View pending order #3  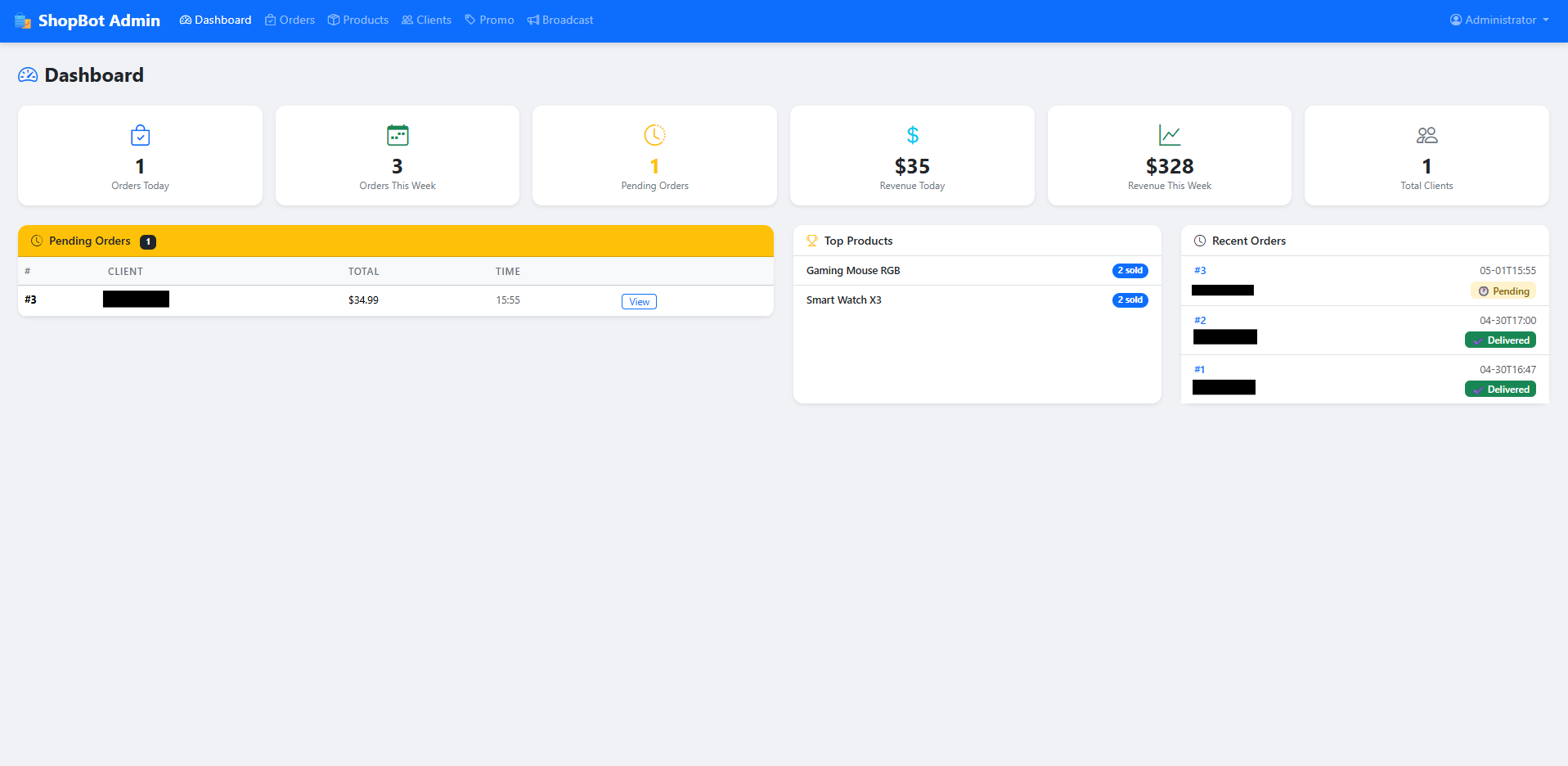click(x=639, y=301)
